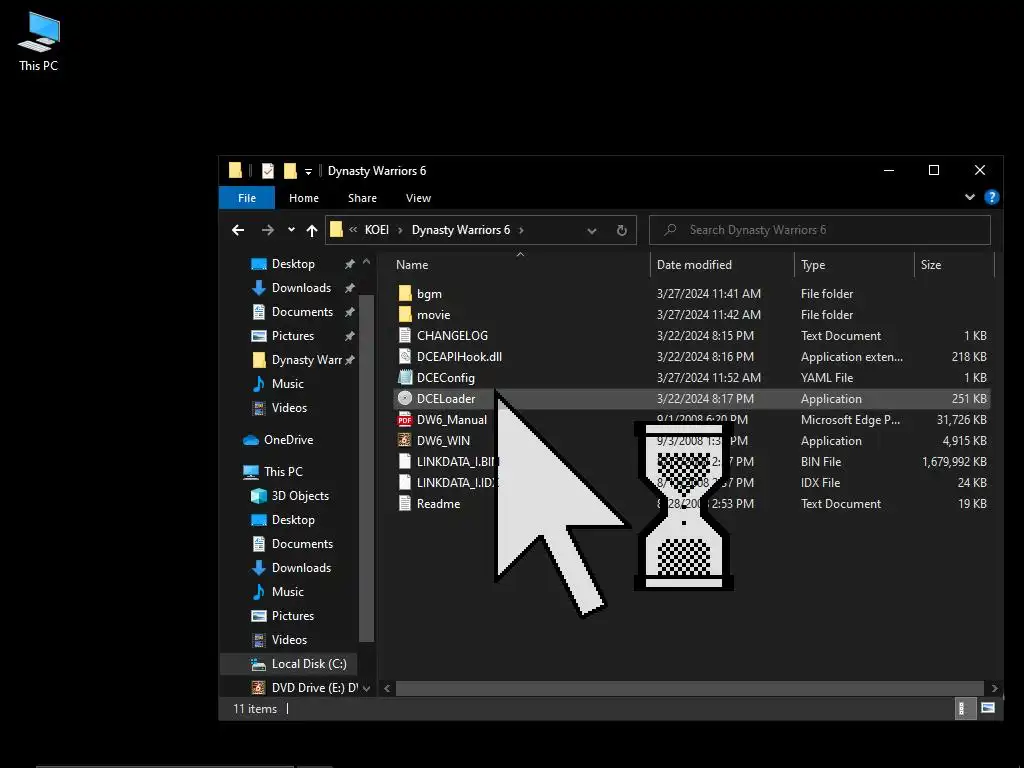Go back with the Back arrow
The height and width of the screenshot is (768, 1024).
238,230
